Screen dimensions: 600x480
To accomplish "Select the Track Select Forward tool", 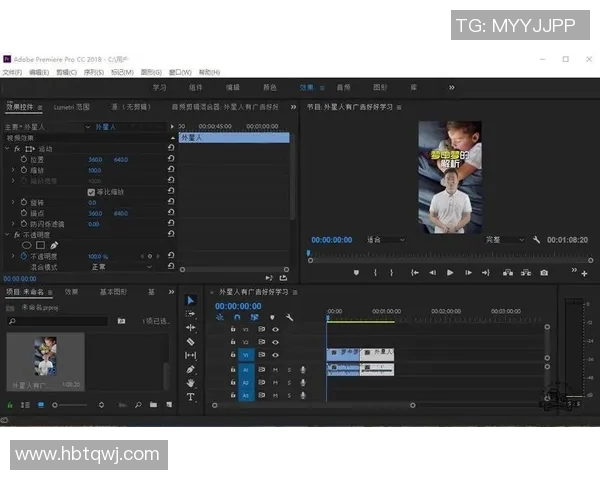I will (191, 314).
